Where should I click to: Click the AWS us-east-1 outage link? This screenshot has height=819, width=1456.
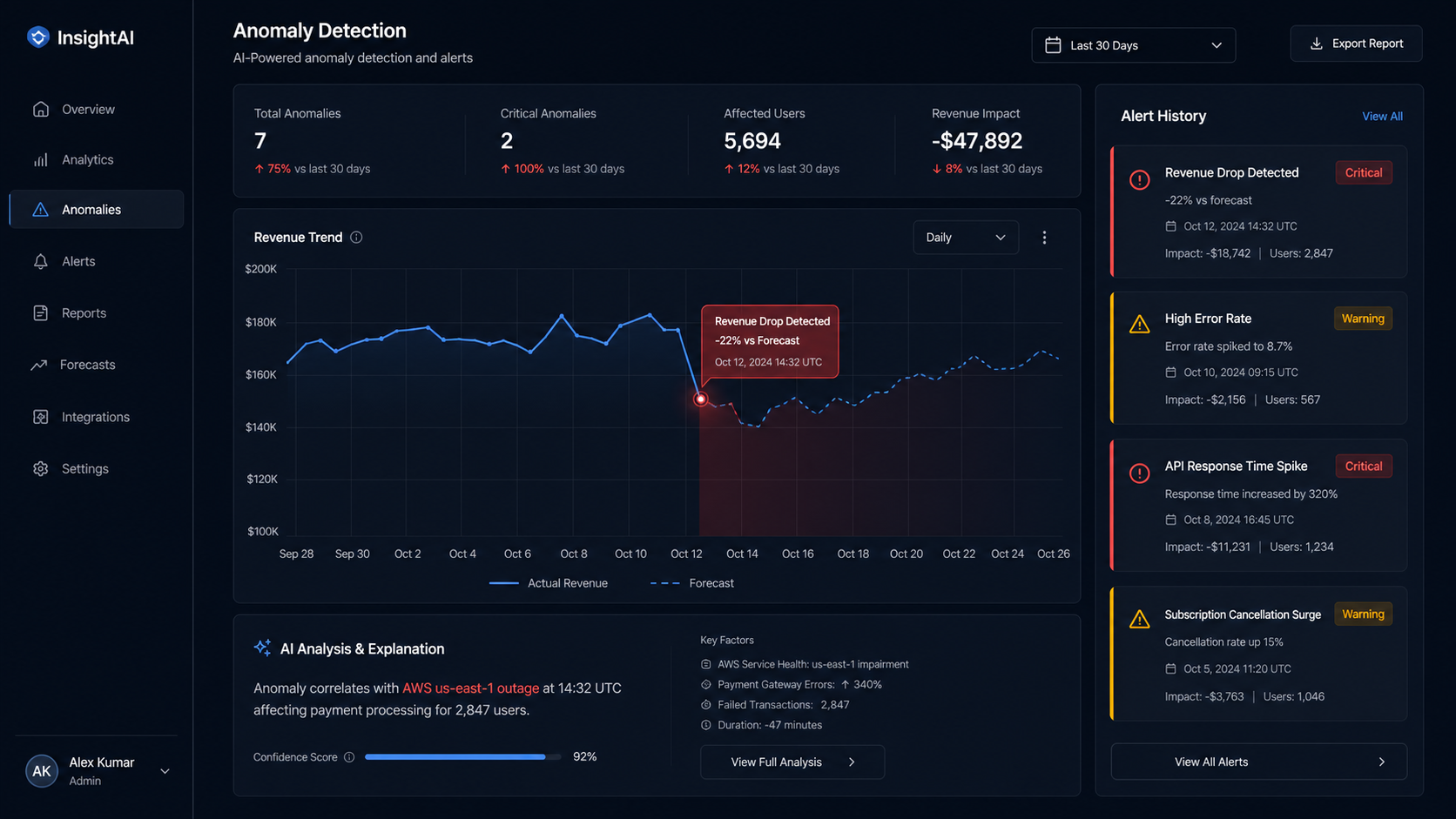(470, 688)
